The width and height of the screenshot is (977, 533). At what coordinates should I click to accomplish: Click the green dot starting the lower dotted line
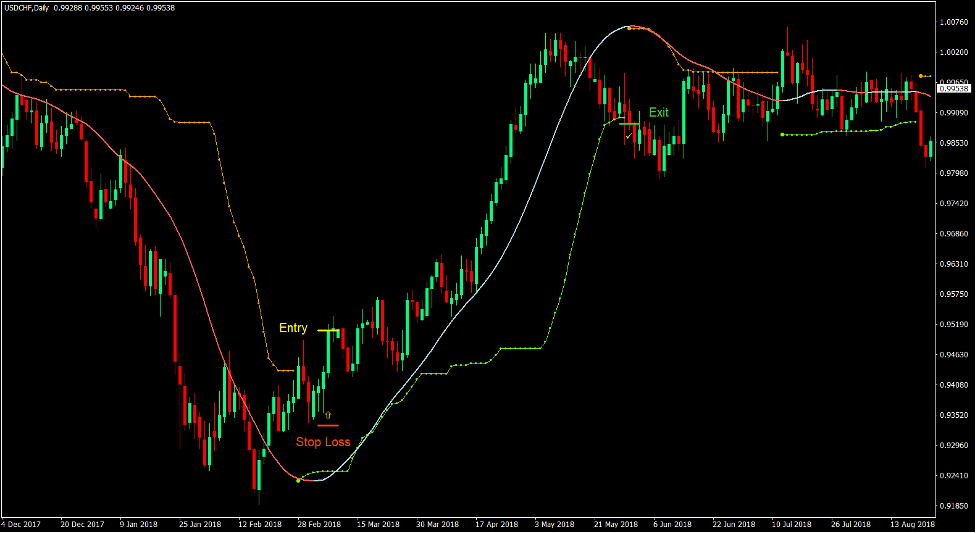click(782, 134)
